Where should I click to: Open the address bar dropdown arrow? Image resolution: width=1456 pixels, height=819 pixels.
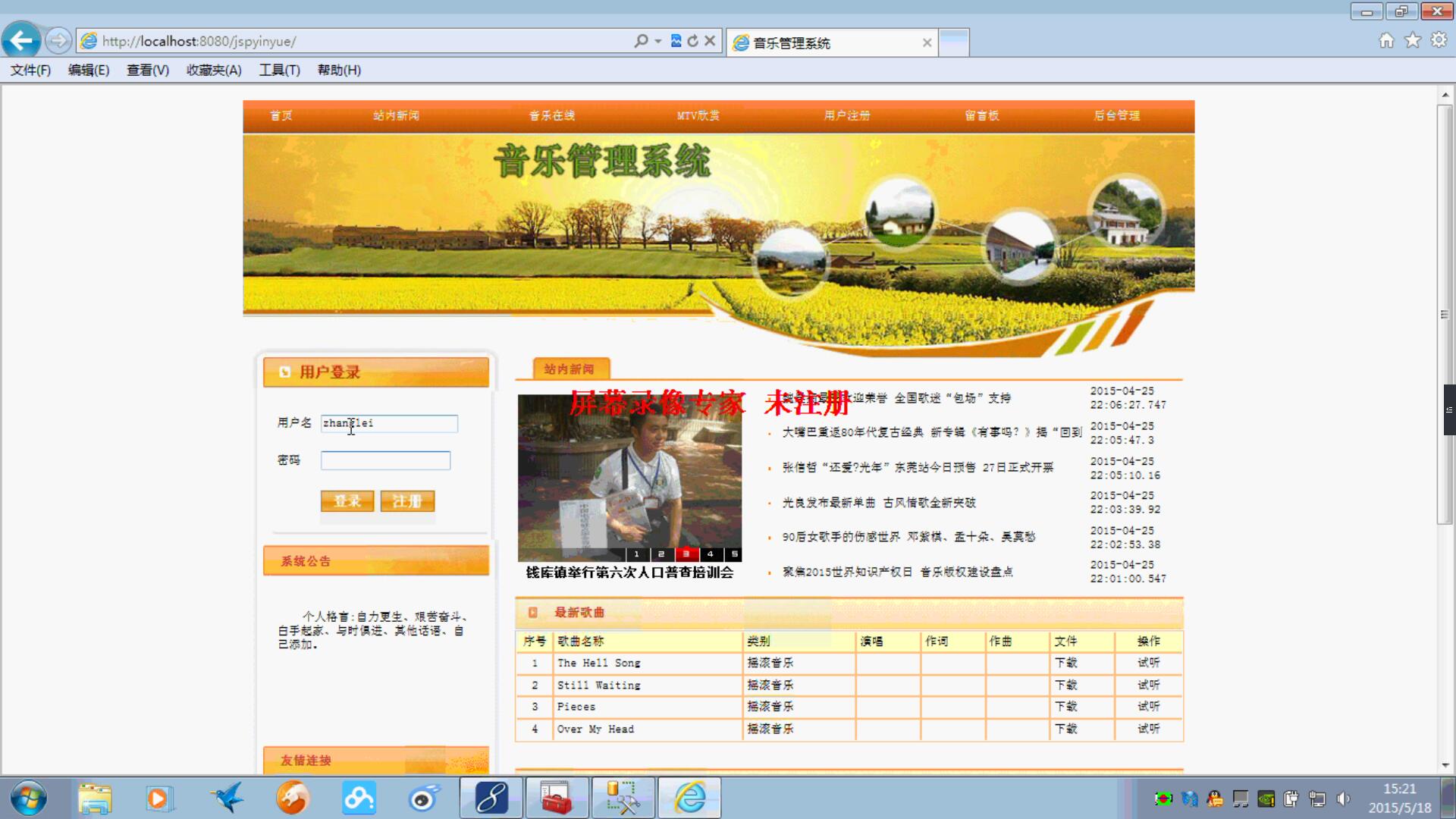pyautogui.click(x=657, y=41)
